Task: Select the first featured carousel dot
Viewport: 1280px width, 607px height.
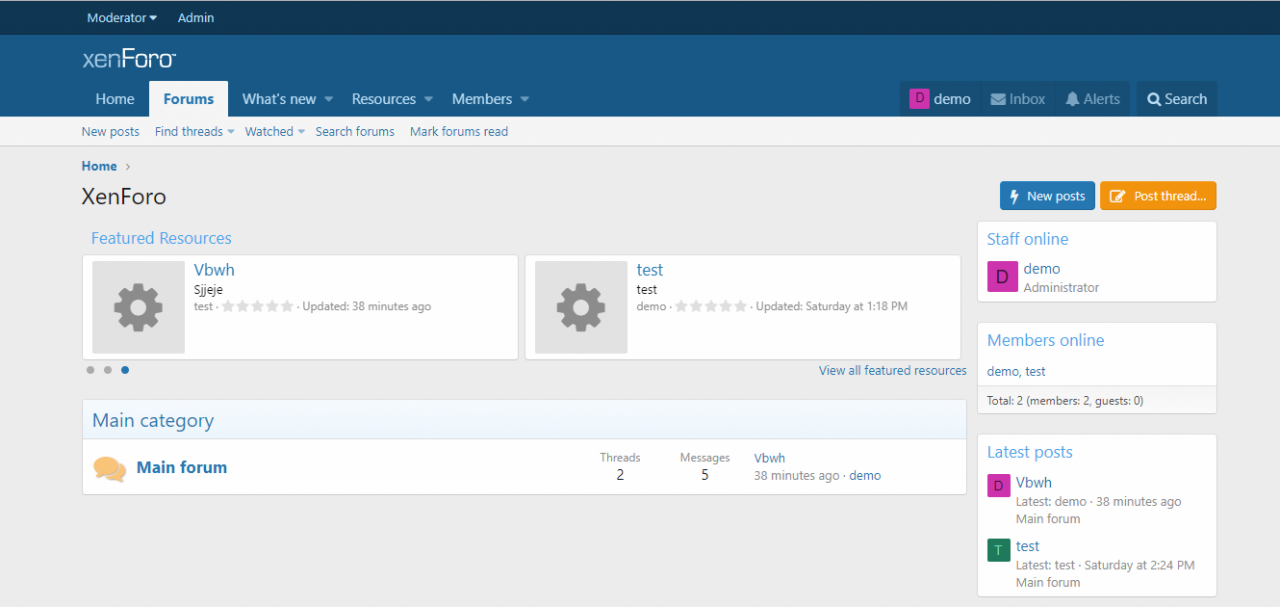Action: click(90, 370)
